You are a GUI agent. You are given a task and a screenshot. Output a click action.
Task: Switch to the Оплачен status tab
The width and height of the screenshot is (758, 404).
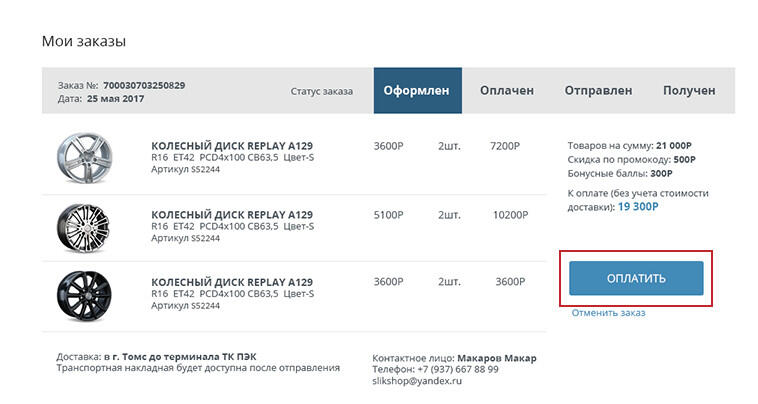(x=506, y=91)
